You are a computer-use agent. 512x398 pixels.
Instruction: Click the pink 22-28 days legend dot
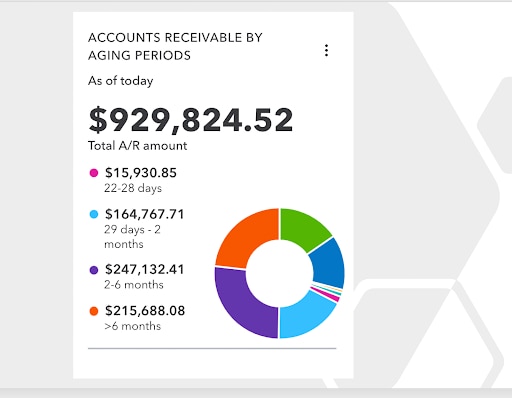point(94,173)
